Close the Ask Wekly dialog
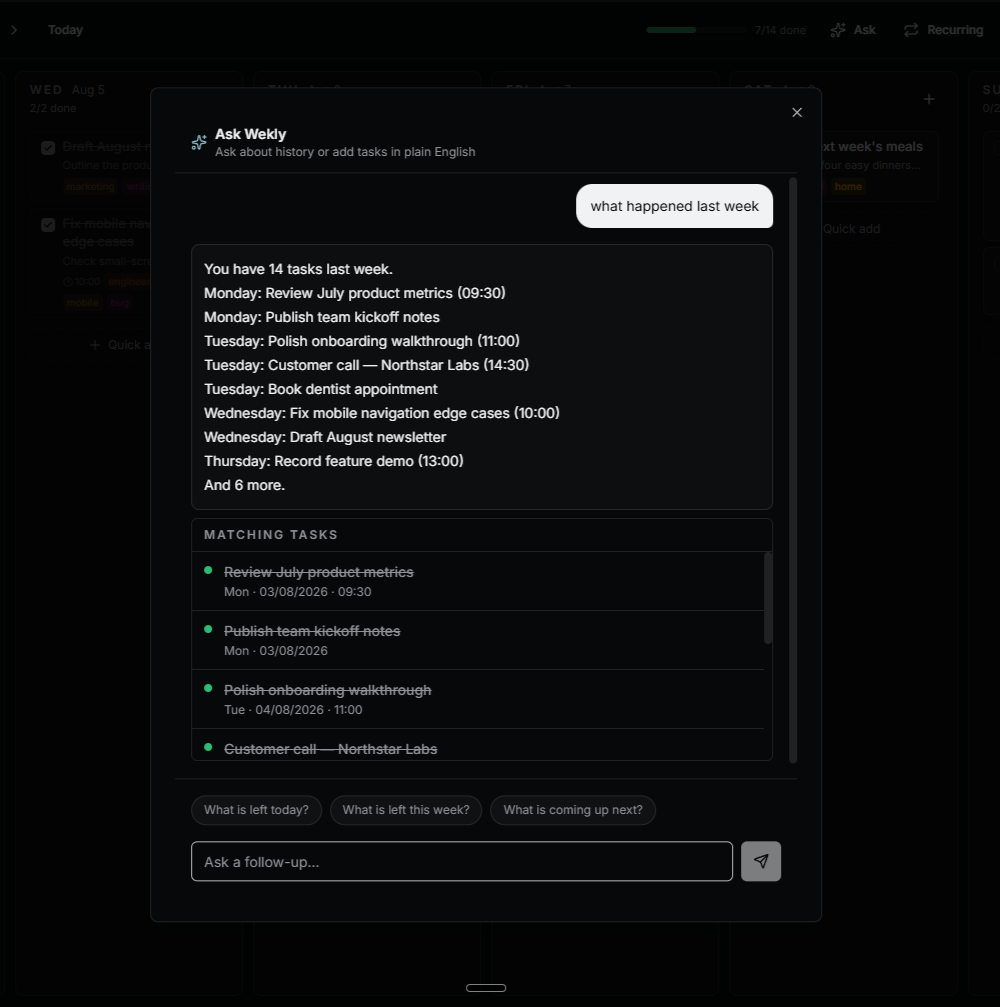1000x1007 pixels. 797,112
